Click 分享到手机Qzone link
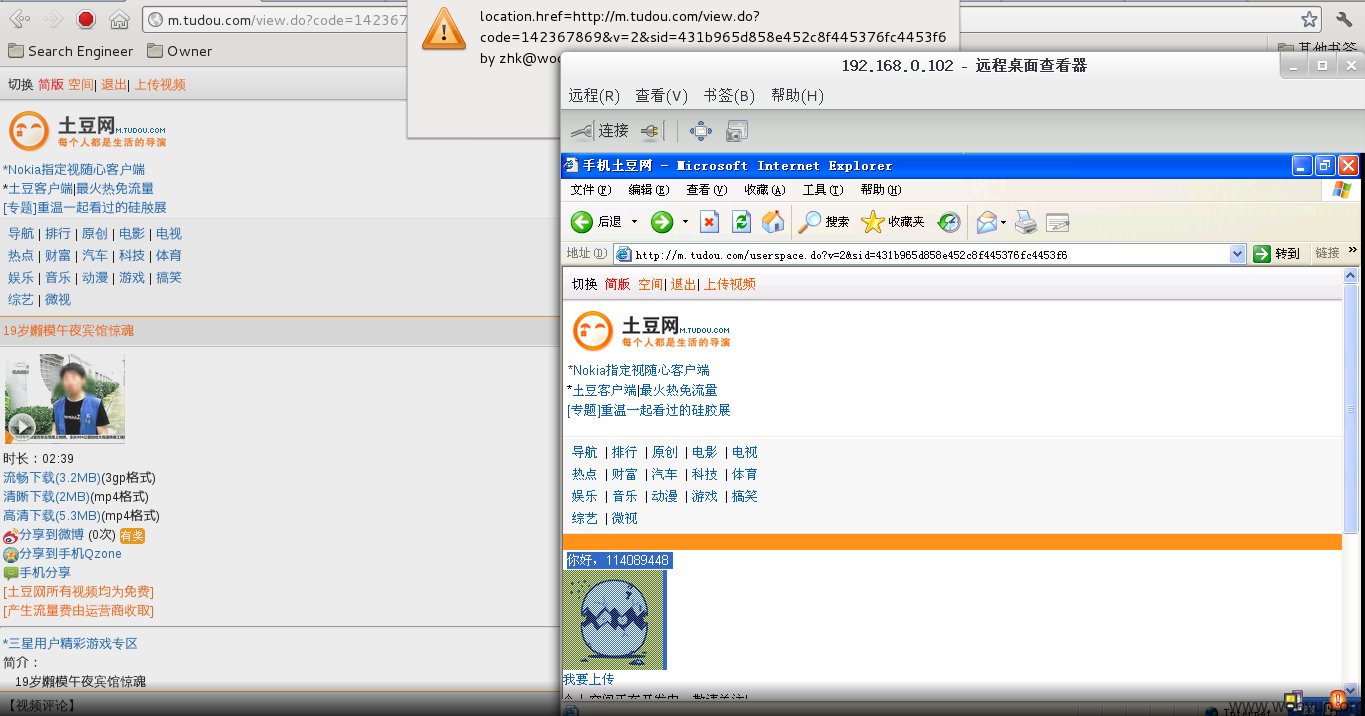1365x716 pixels. click(70, 554)
